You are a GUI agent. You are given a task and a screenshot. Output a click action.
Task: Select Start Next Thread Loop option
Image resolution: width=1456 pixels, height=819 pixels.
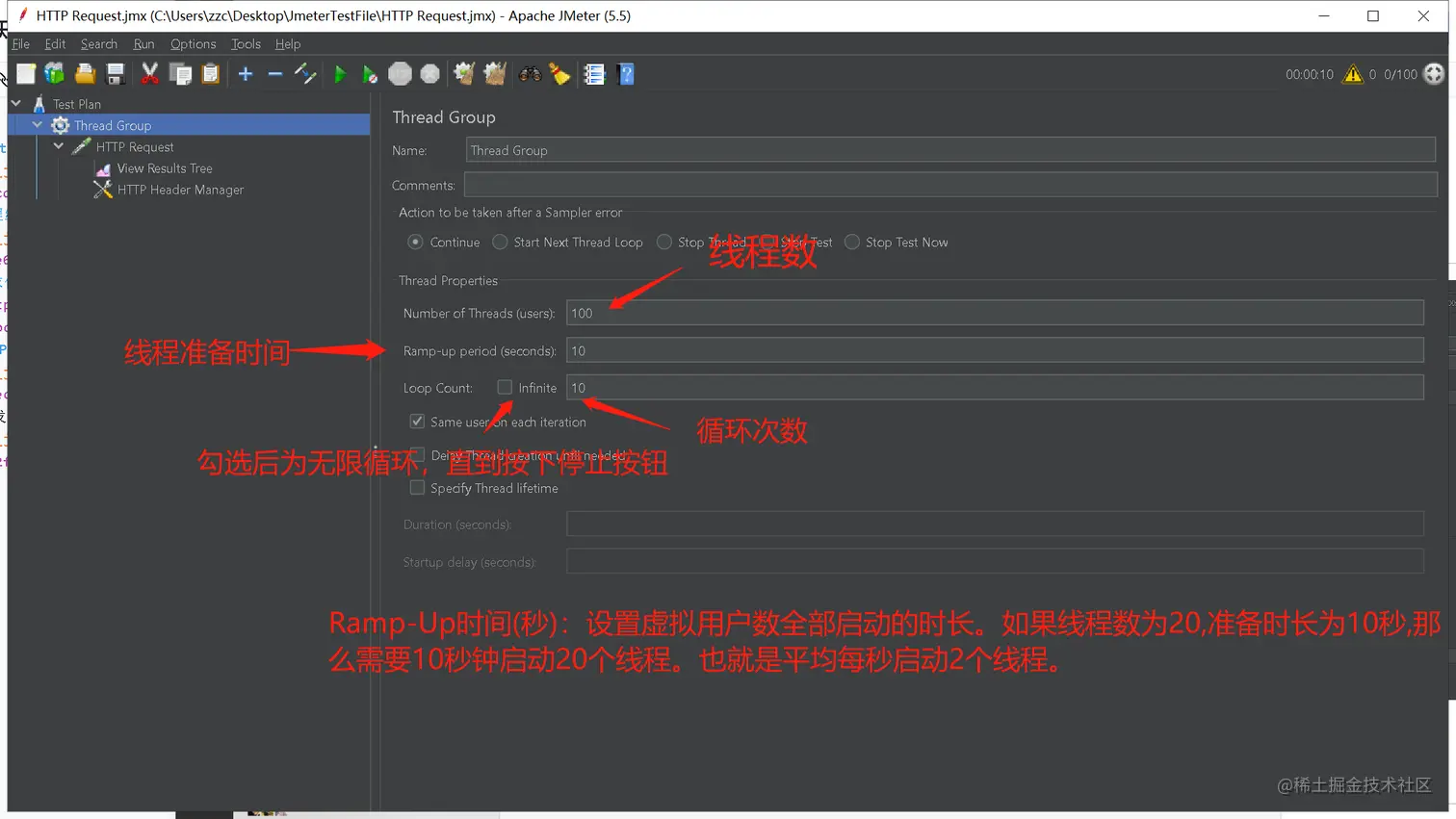pos(500,243)
